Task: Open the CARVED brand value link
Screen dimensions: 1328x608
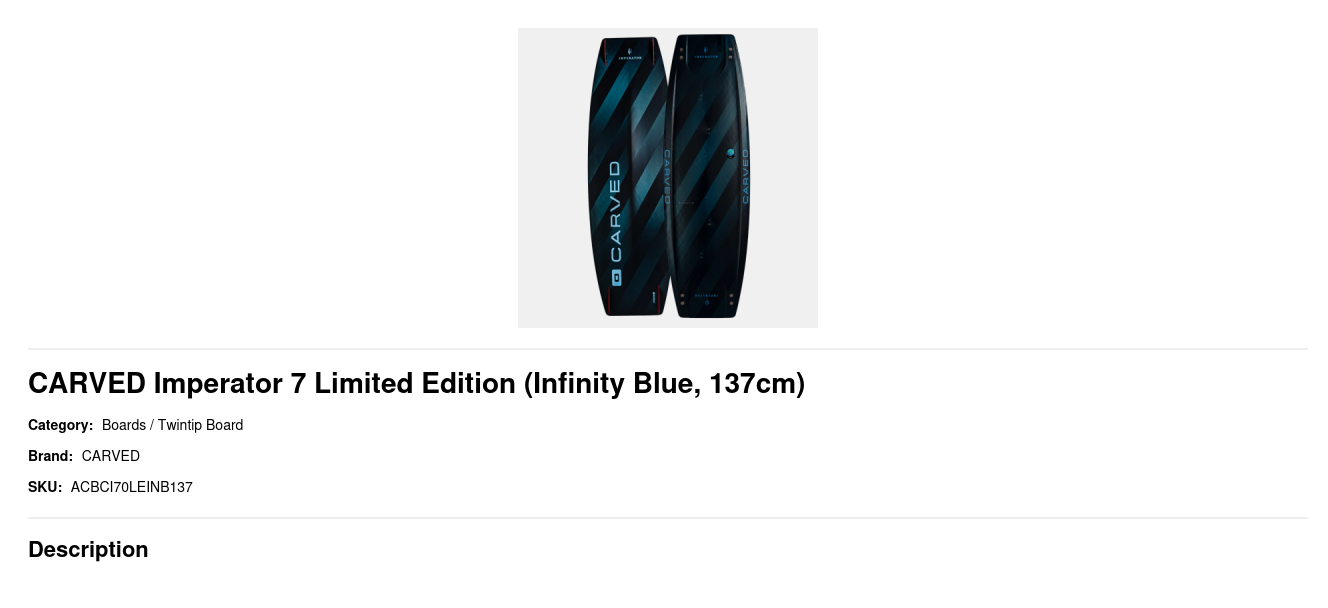Action: [111, 456]
